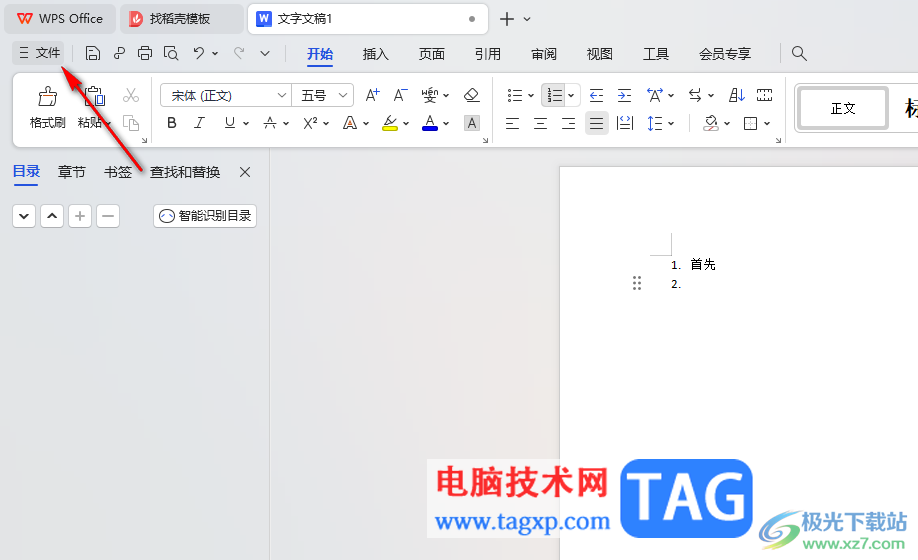The height and width of the screenshot is (560, 918).
Task: Align text left
Action: pyautogui.click(x=512, y=123)
